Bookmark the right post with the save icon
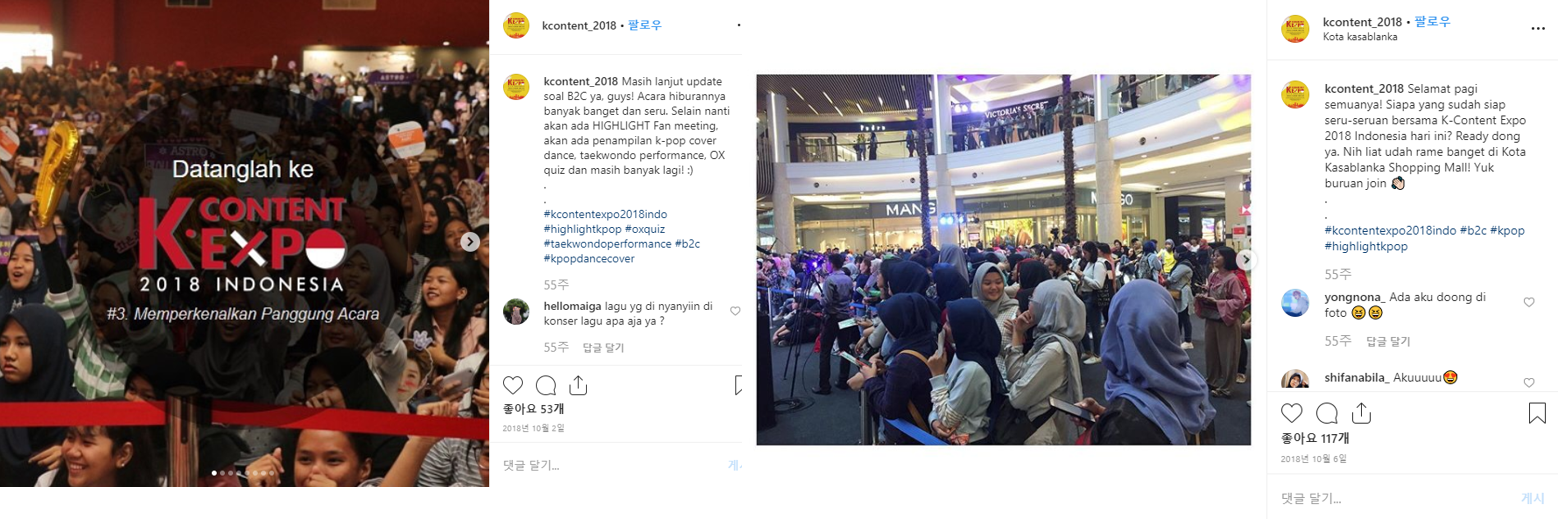1558x519 pixels. click(x=1538, y=413)
